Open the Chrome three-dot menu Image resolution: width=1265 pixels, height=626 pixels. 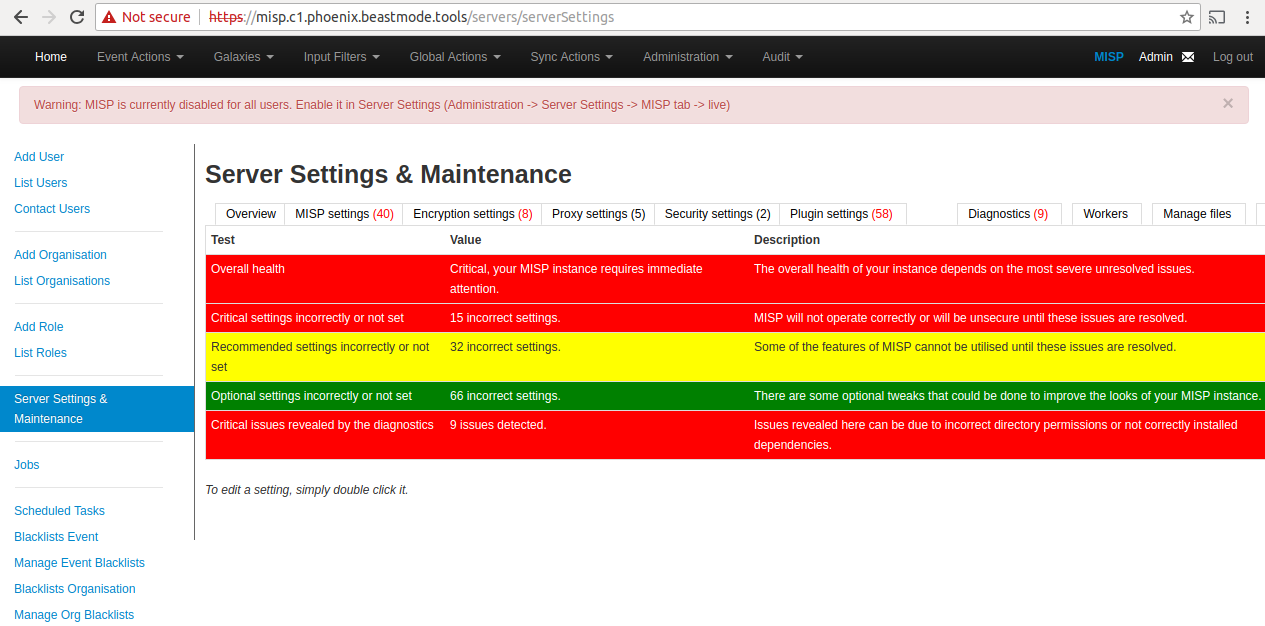click(1247, 17)
